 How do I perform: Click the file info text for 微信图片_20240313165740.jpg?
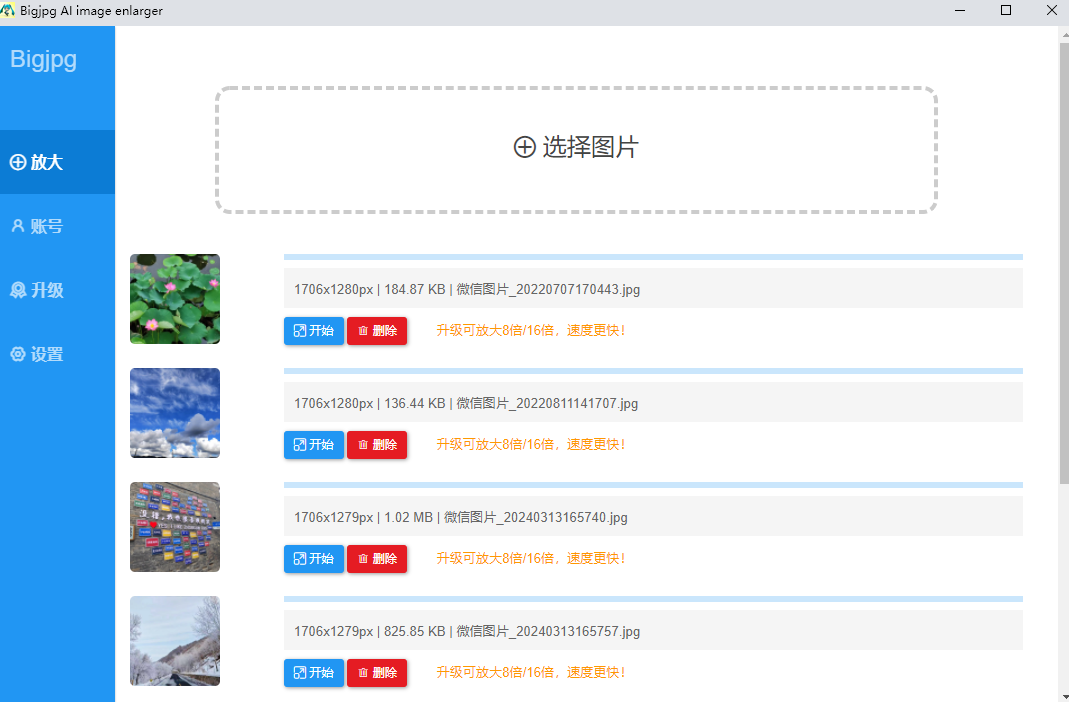(x=461, y=517)
